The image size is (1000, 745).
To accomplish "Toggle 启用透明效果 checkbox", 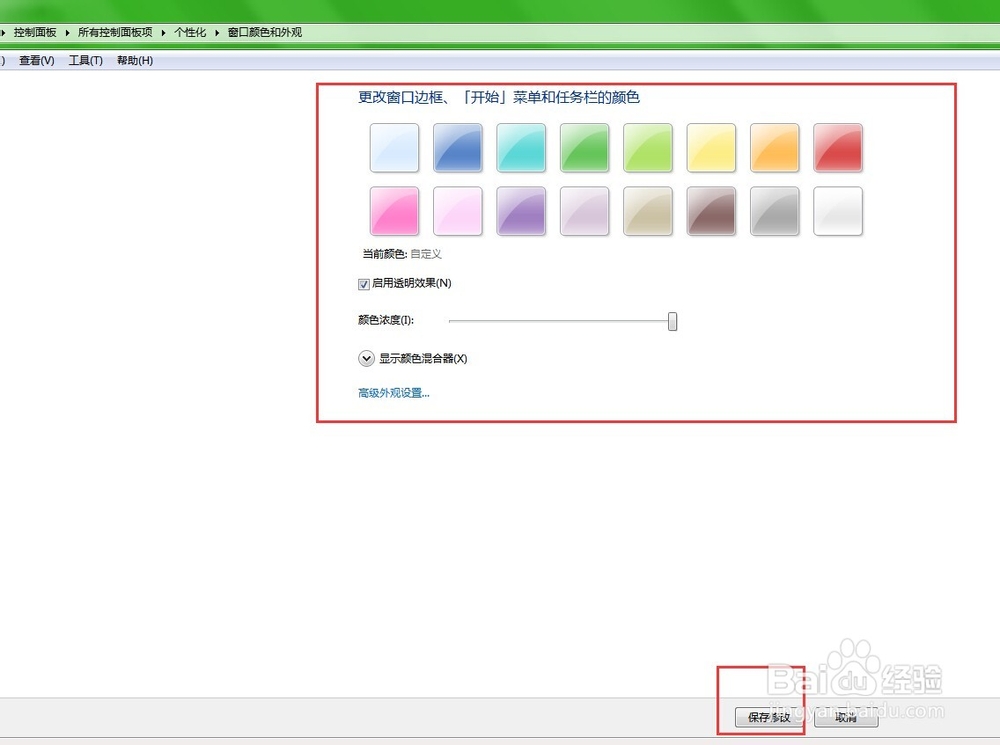I will [364, 284].
